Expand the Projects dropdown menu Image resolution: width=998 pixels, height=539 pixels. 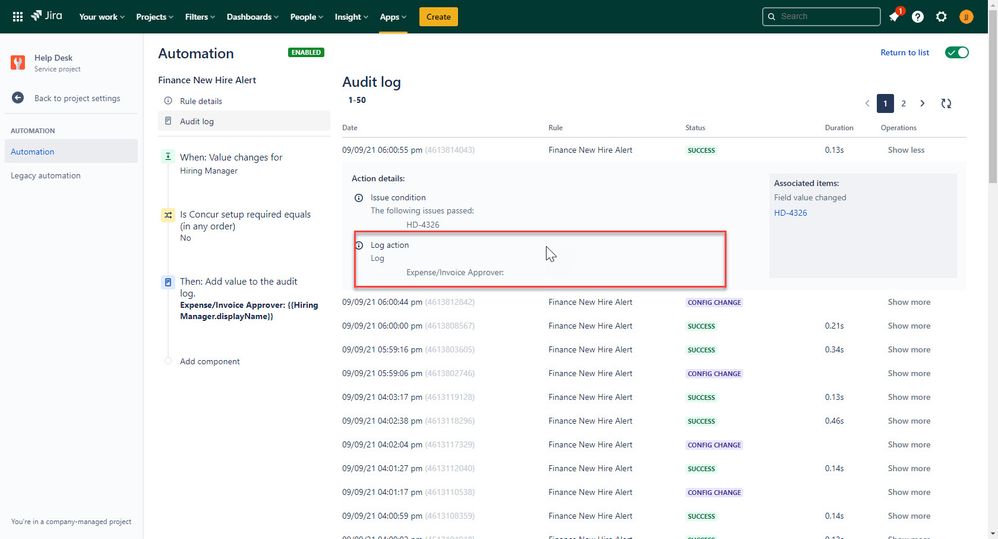point(155,17)
